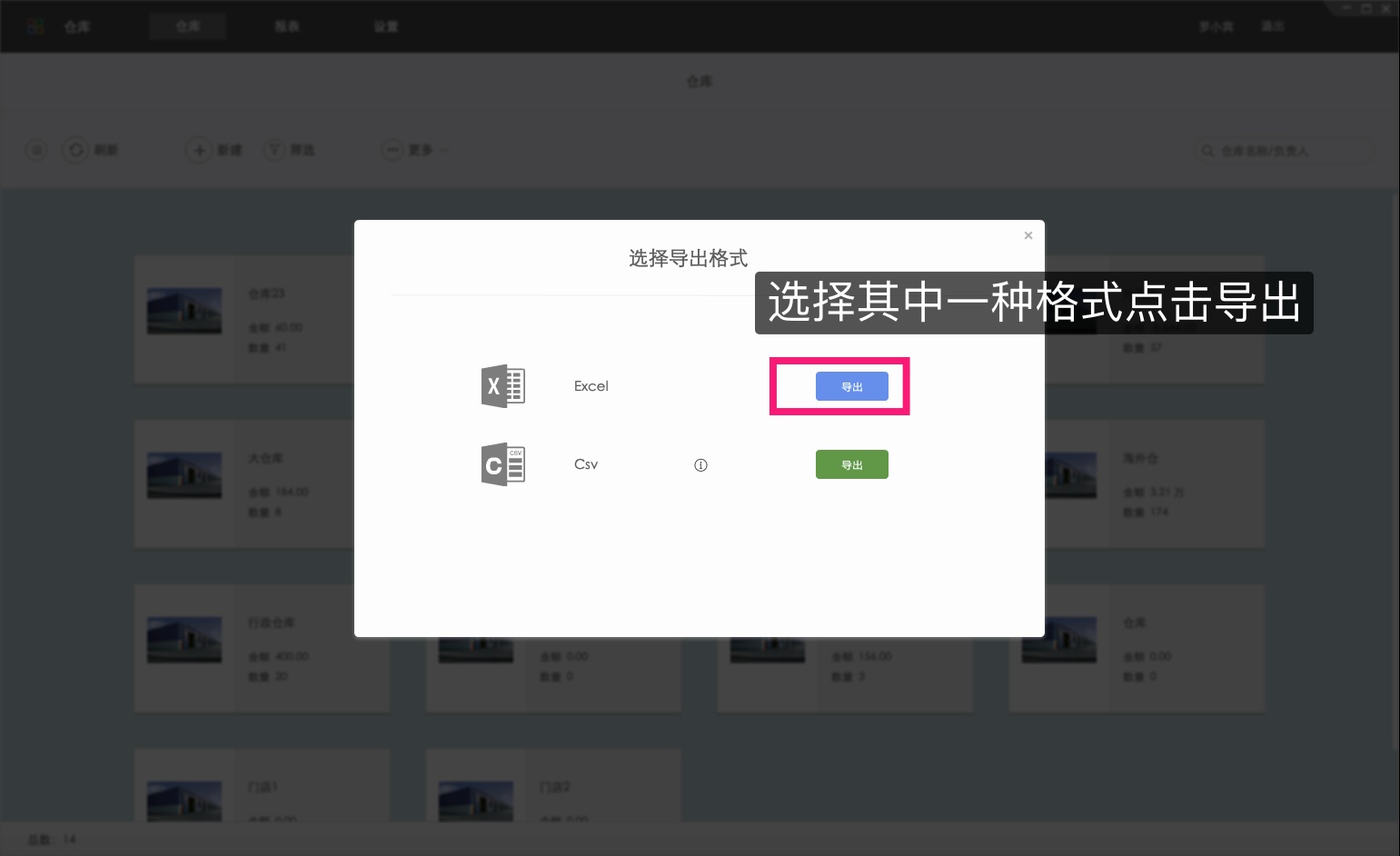Click the 大仓库 warehouse thumbnail
The image size is (1400, 856).
coord(184,474)
